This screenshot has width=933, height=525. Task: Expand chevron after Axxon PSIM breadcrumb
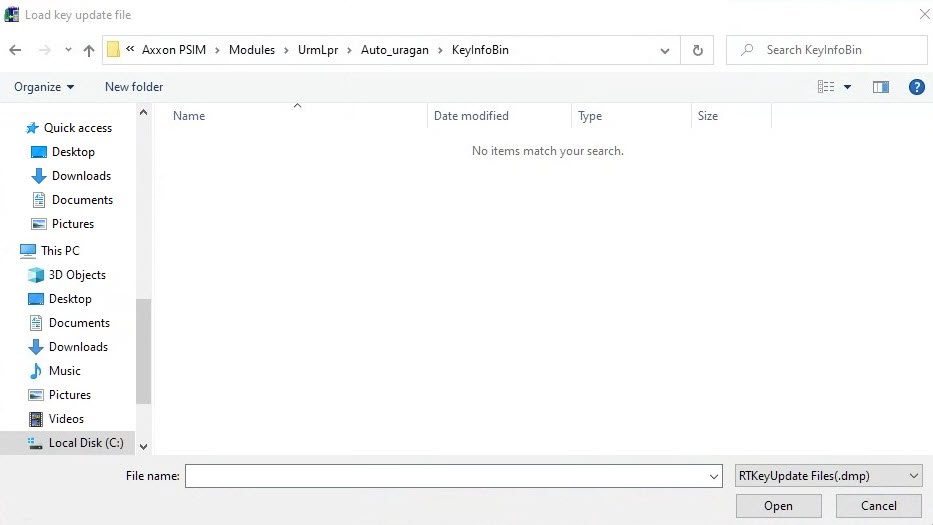217,51
